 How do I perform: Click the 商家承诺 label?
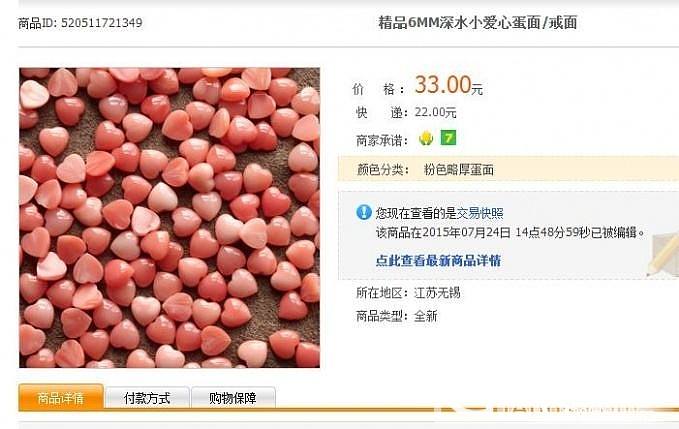[x=382, y=141]
